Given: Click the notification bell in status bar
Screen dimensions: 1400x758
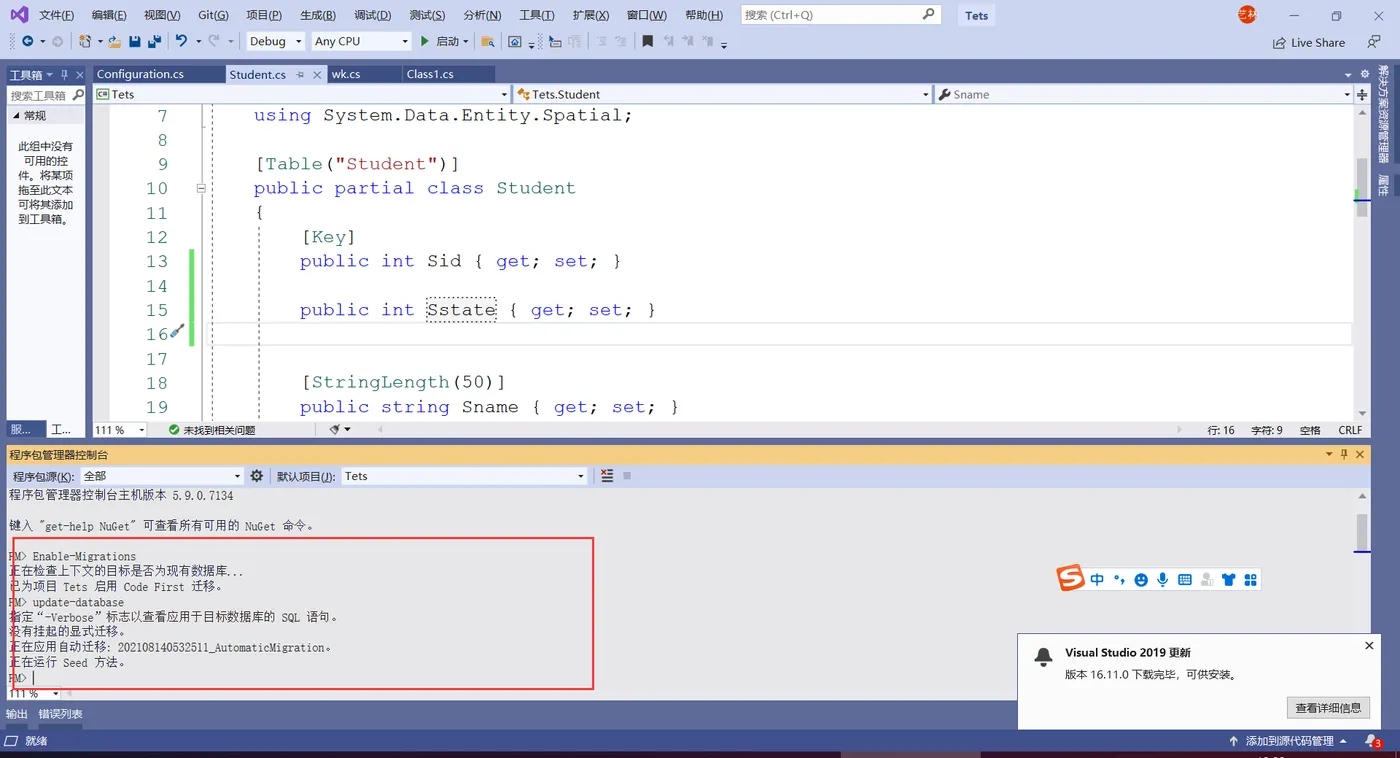Looking at the screenshot, I should tap(1373, 741).
